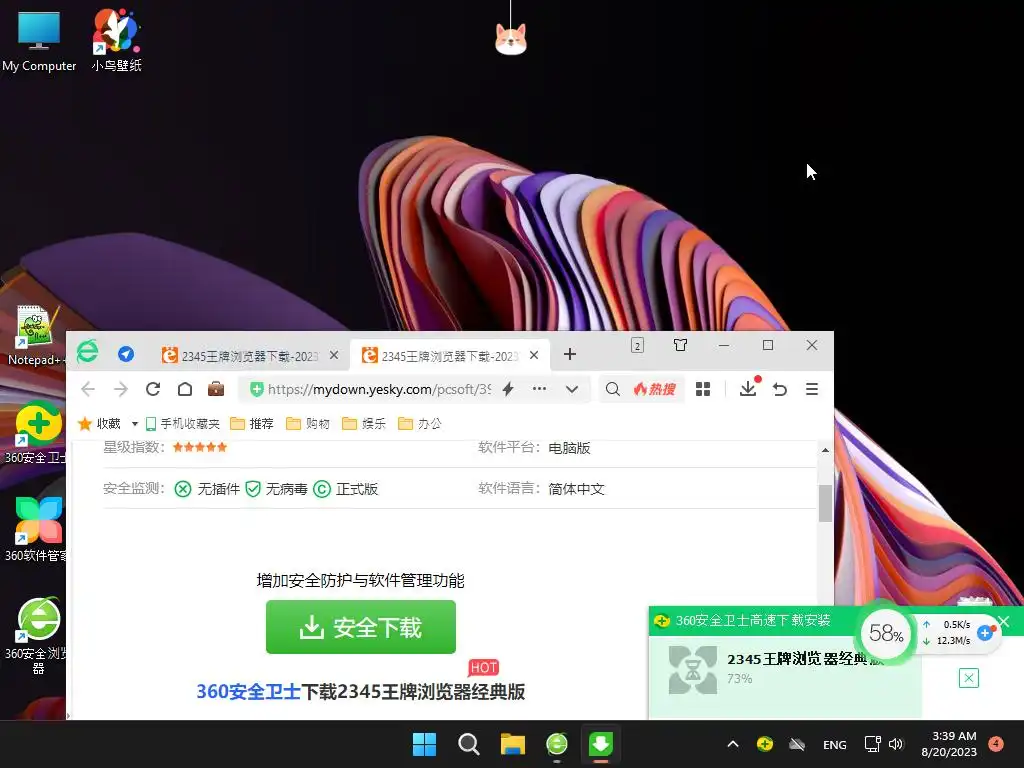The image size is (1024, 768).
Task: Open the extensions grid icon
Action: (x=703, y=389)
